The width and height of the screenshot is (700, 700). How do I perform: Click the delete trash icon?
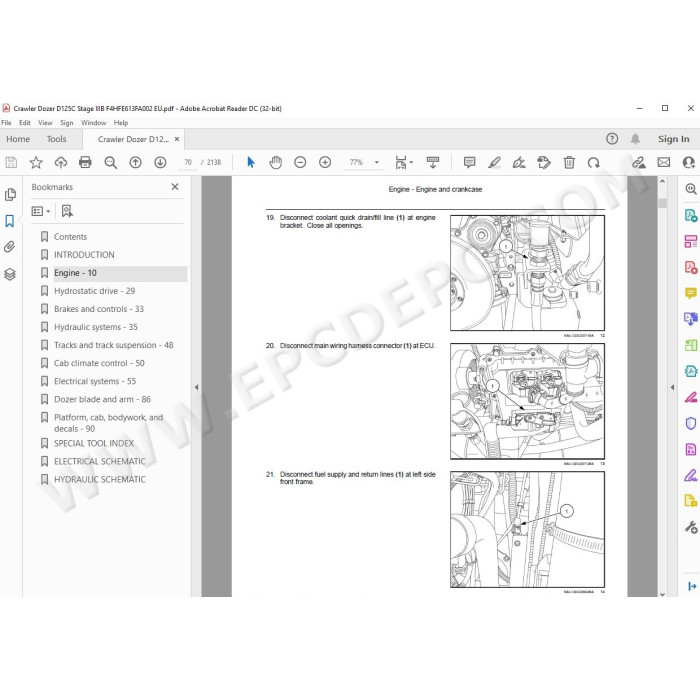[569, 162]
